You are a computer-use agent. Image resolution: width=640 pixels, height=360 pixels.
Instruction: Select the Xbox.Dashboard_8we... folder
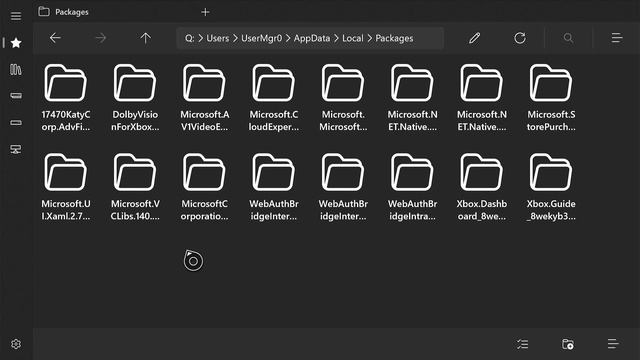(x=482, y=187)
